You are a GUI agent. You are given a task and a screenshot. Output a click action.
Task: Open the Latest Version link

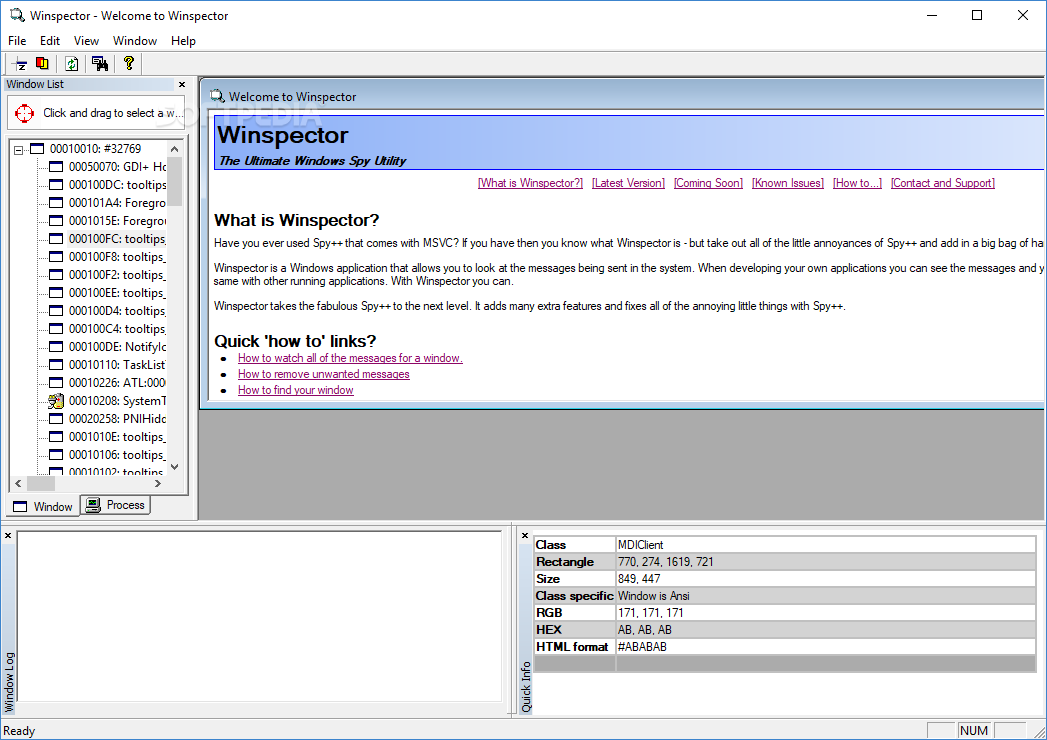tap(628, 183)
